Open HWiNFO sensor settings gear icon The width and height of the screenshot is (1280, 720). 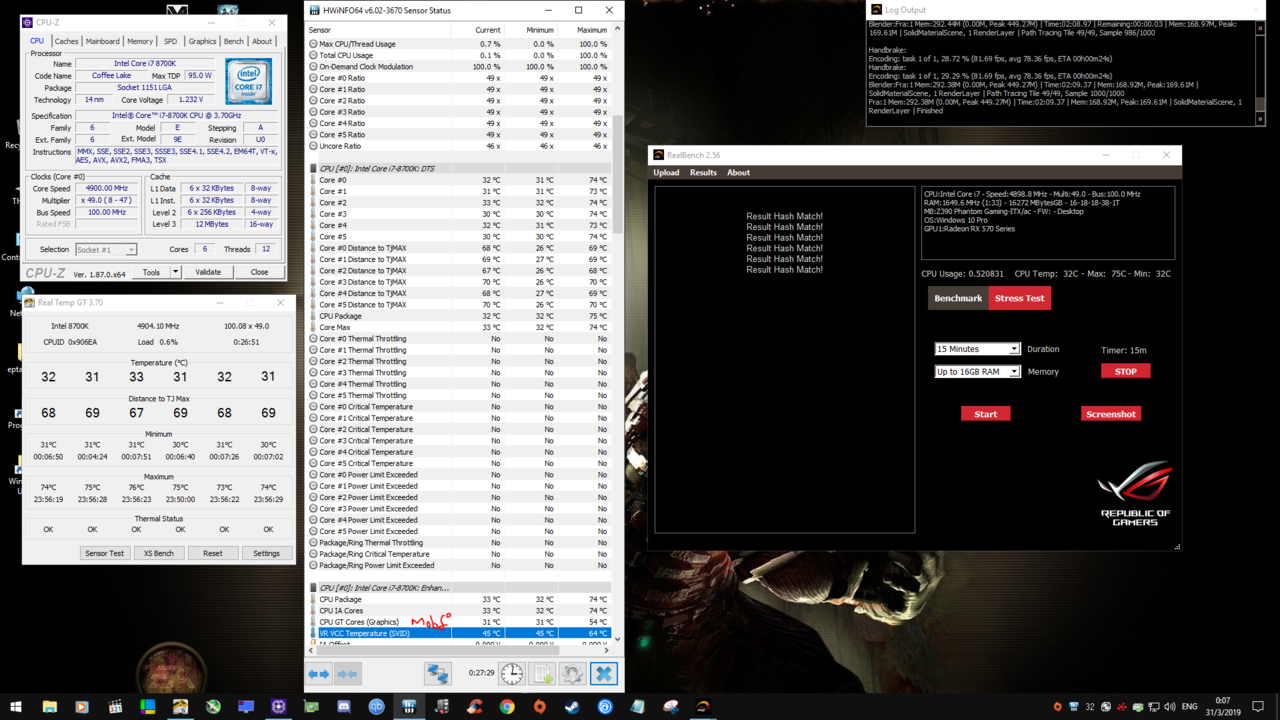pos(573,674)
